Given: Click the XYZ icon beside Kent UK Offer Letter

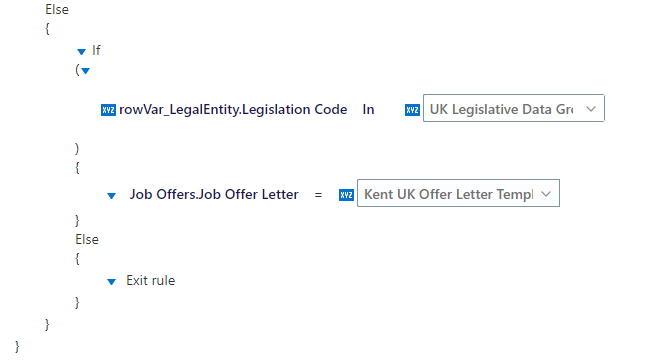Looking at the screenshot, I should [346, 195].
